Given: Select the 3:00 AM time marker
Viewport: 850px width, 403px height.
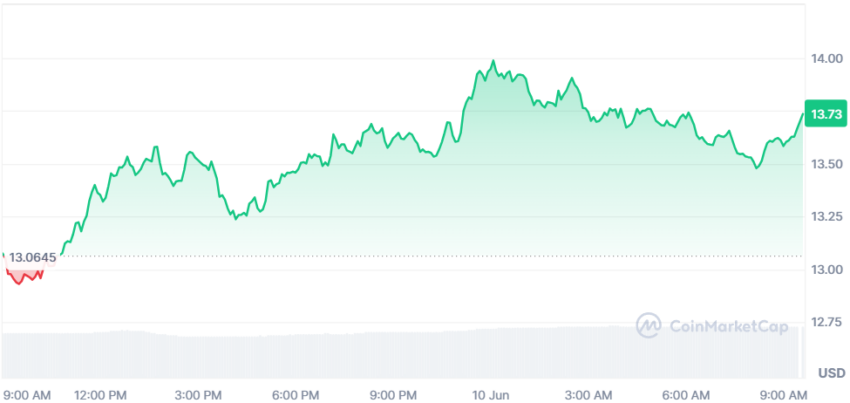Looking at the screenshot, I should 589,393.
